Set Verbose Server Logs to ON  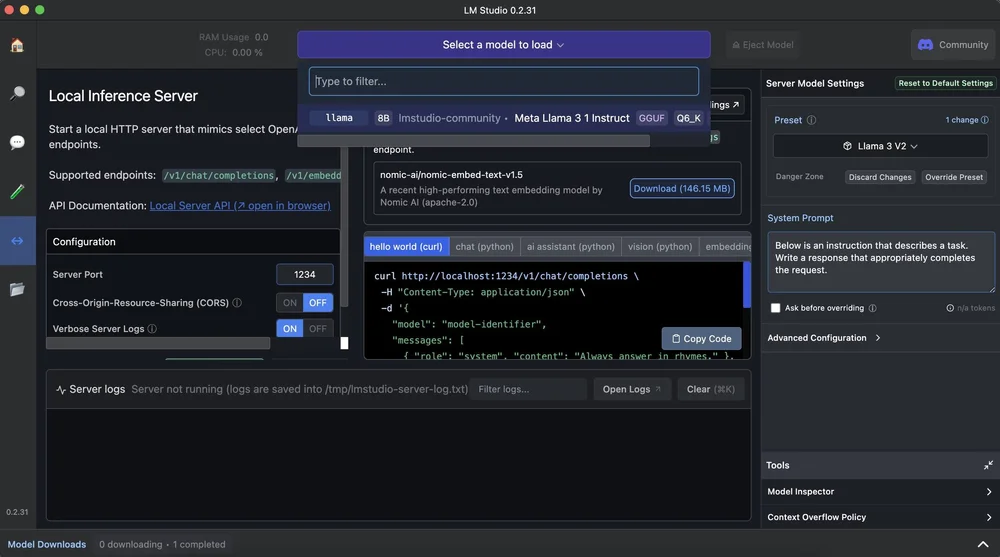coord(290,329)
